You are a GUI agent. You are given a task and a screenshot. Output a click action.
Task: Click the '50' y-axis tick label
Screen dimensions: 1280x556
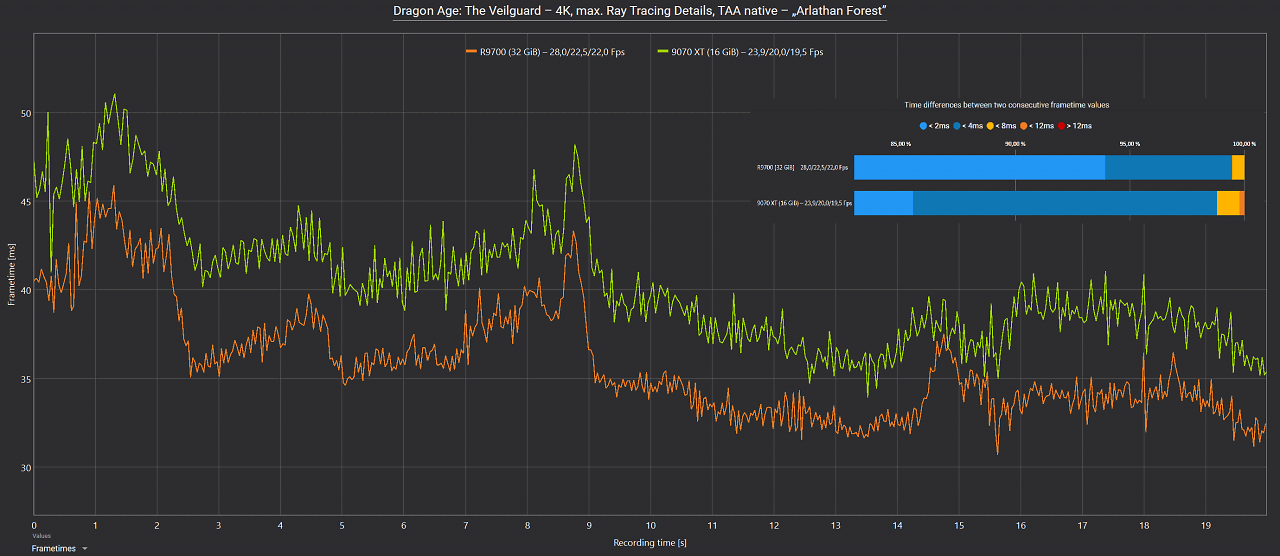click(25, 113)
